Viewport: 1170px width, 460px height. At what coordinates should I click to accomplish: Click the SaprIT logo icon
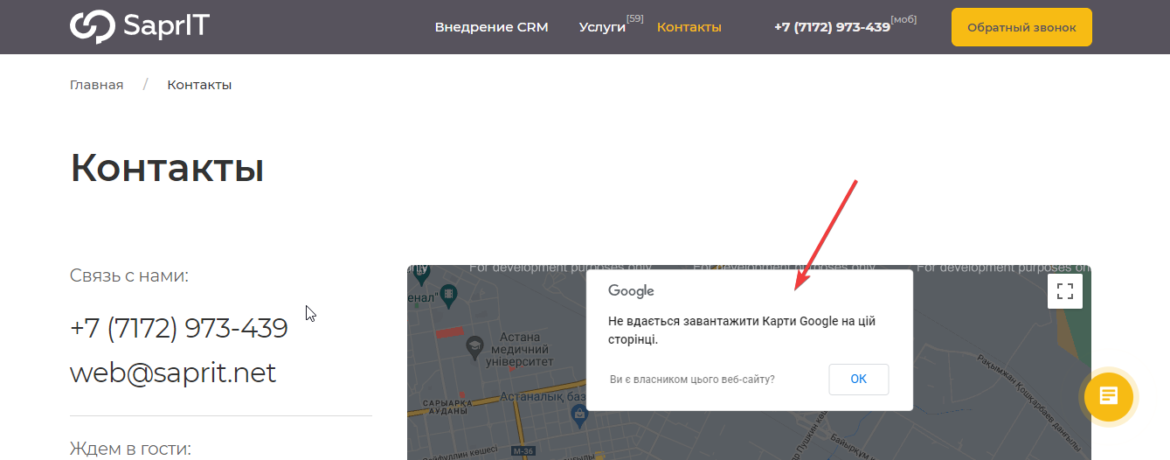92,27
